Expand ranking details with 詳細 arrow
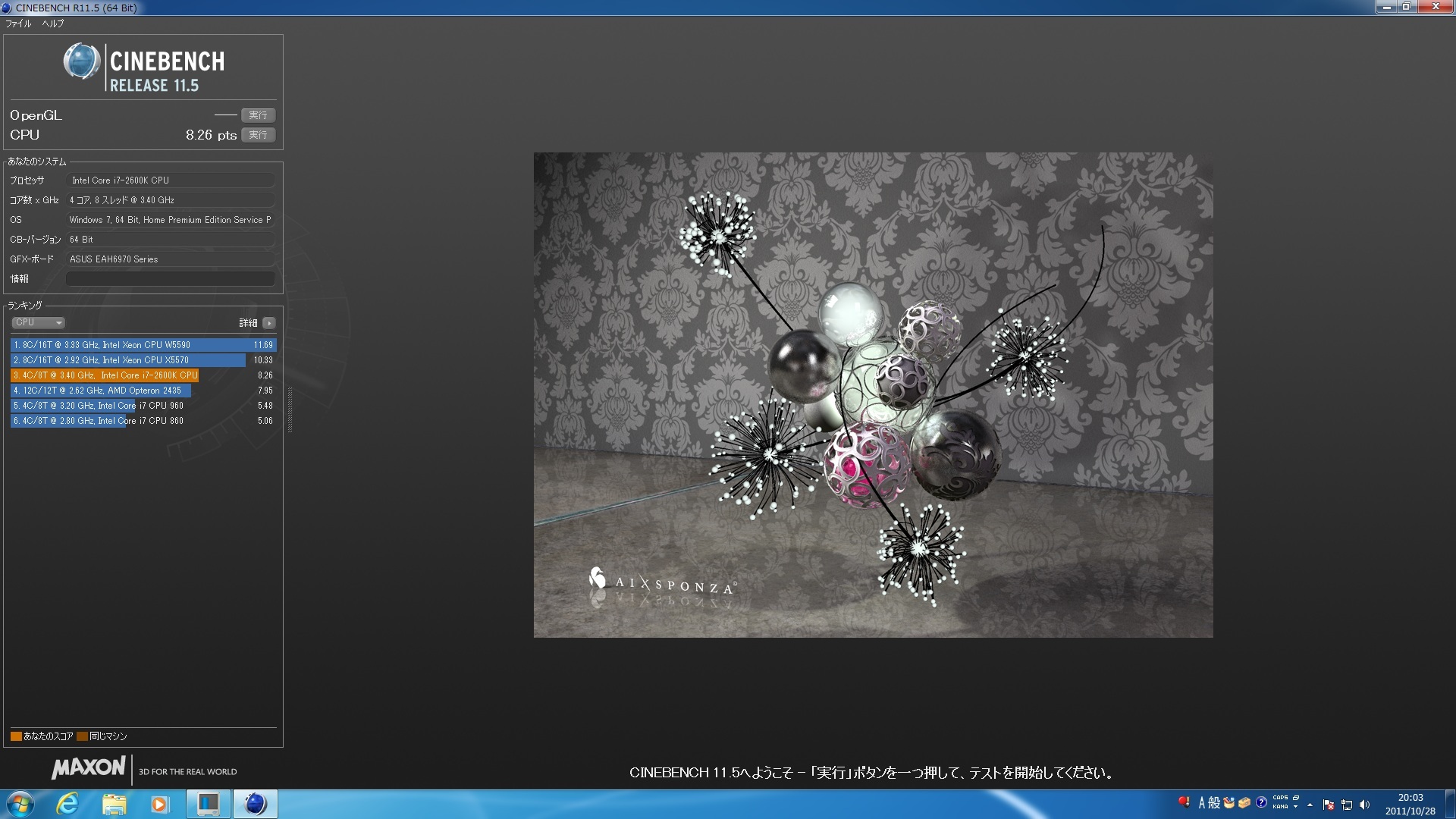Image resolution: width=1456 pixels, height=819 pixels. point(269,323)
